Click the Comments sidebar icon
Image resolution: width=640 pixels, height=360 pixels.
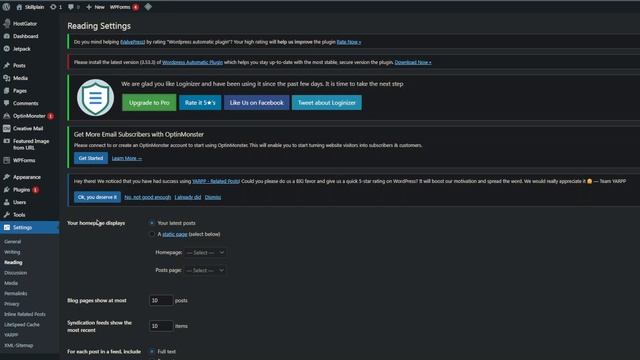click(x=7, y=103)
